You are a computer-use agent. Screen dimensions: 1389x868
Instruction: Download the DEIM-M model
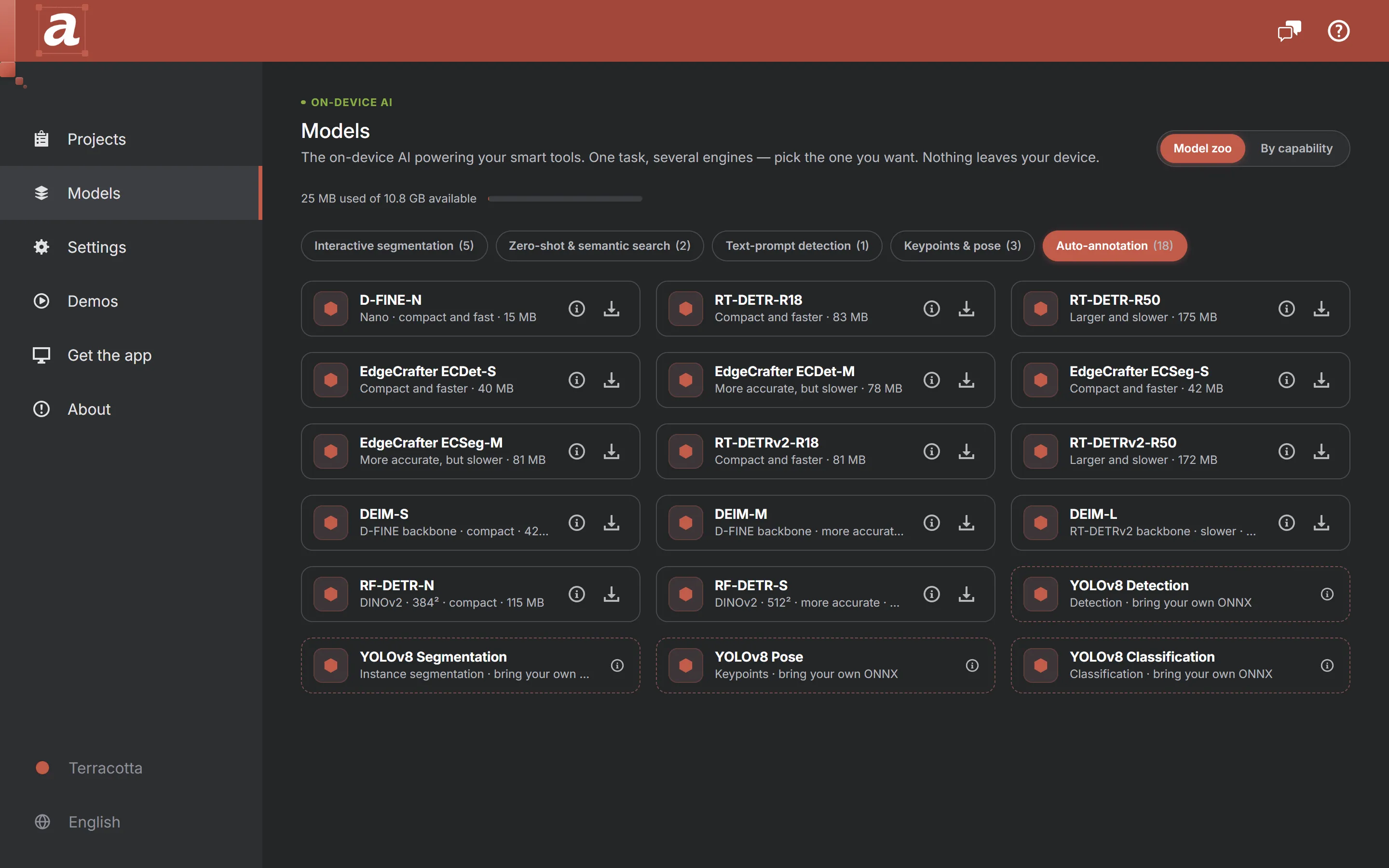966,523
